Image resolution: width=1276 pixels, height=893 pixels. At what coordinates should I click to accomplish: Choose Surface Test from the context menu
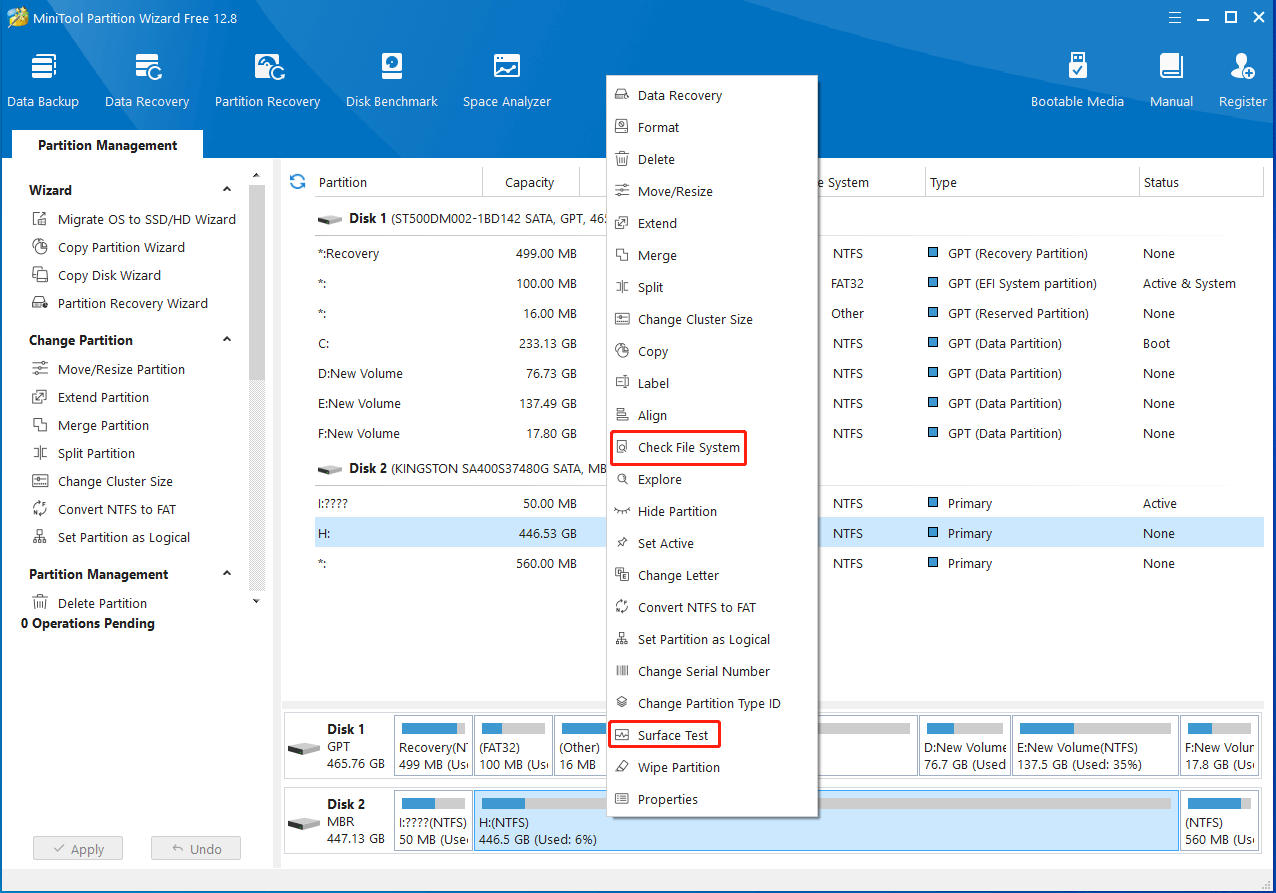(672, 736)
